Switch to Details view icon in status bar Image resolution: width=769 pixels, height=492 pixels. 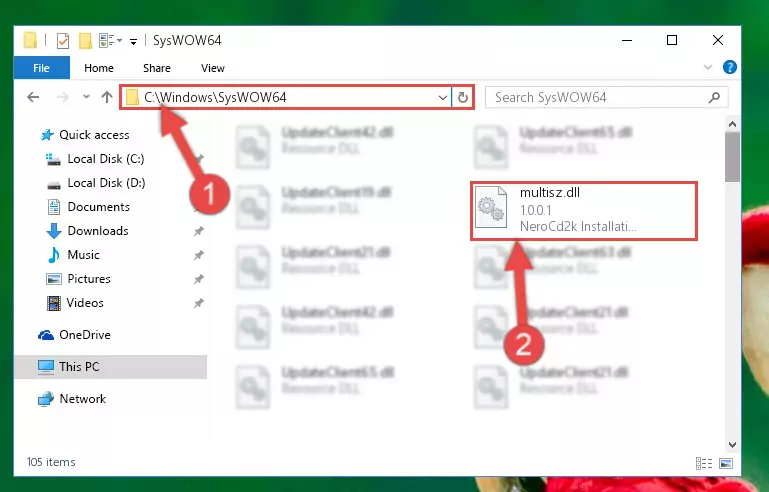coord(704,463)
